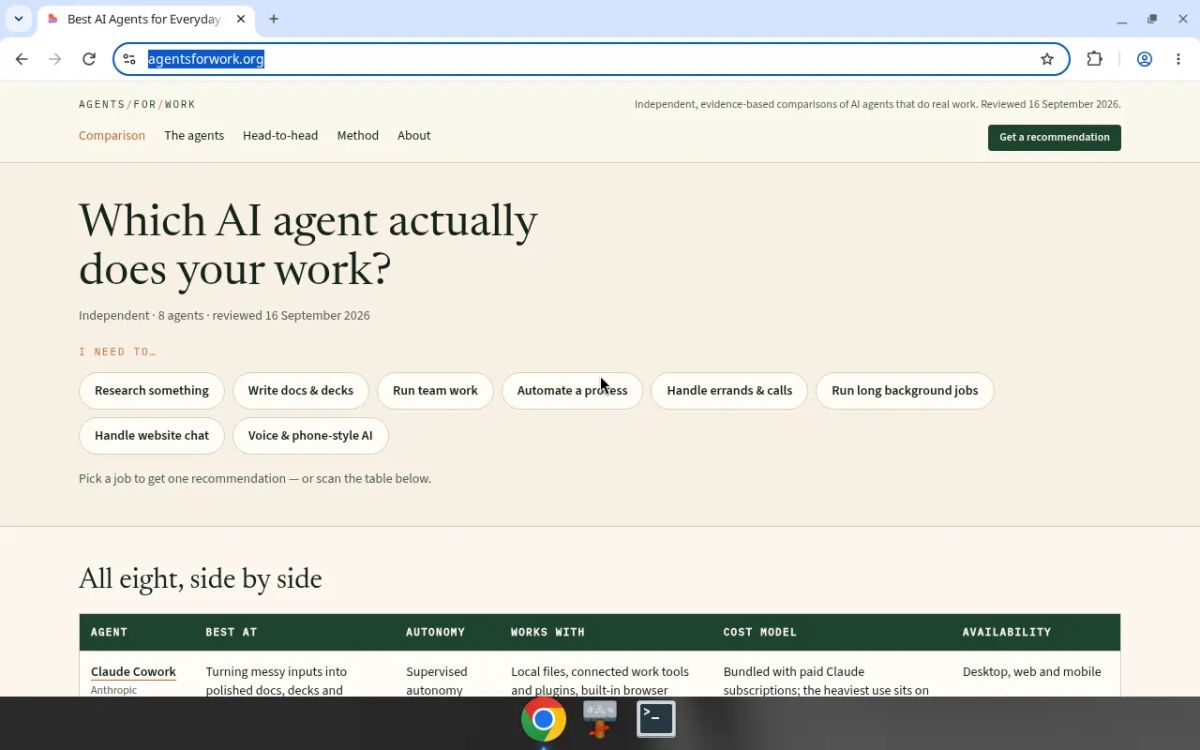This screenshot has height=750, width=1200.
Task: Go to Comparison nav item
Action: (x=112, y=136)
